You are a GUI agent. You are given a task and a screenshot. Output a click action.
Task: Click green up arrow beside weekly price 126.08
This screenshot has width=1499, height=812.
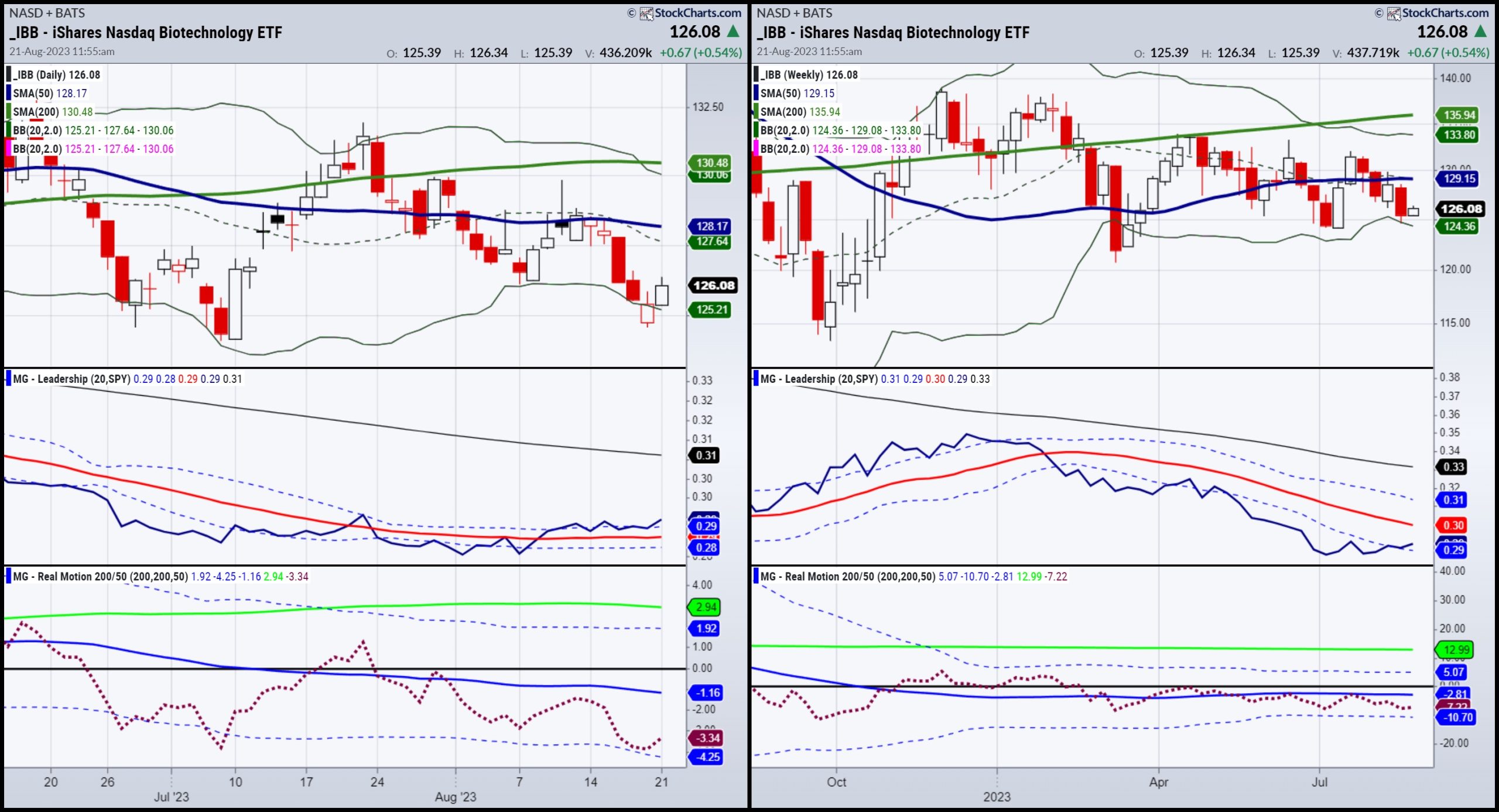[x=1480, y=31]
